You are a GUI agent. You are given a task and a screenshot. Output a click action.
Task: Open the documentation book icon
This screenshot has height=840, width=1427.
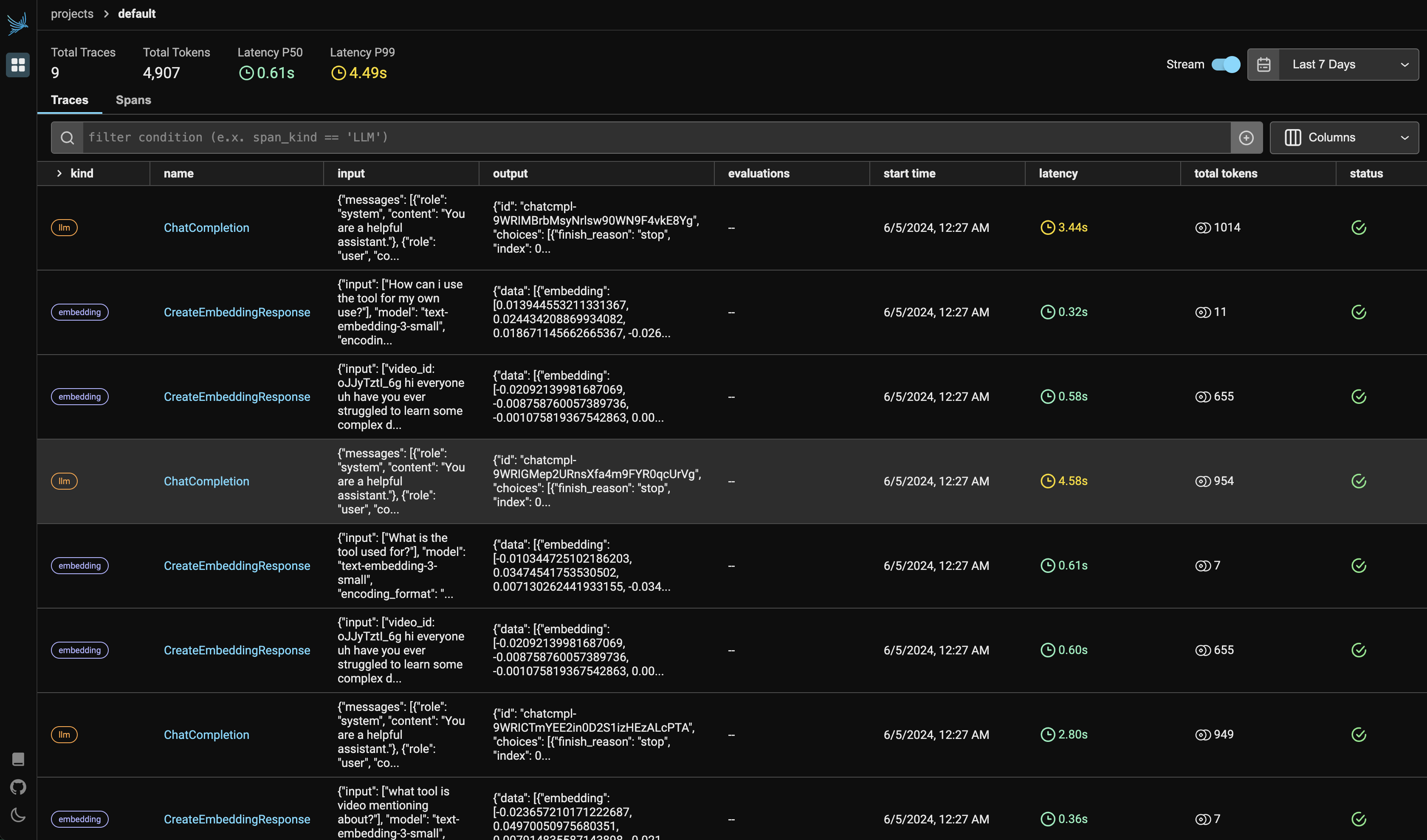[18, 758]
